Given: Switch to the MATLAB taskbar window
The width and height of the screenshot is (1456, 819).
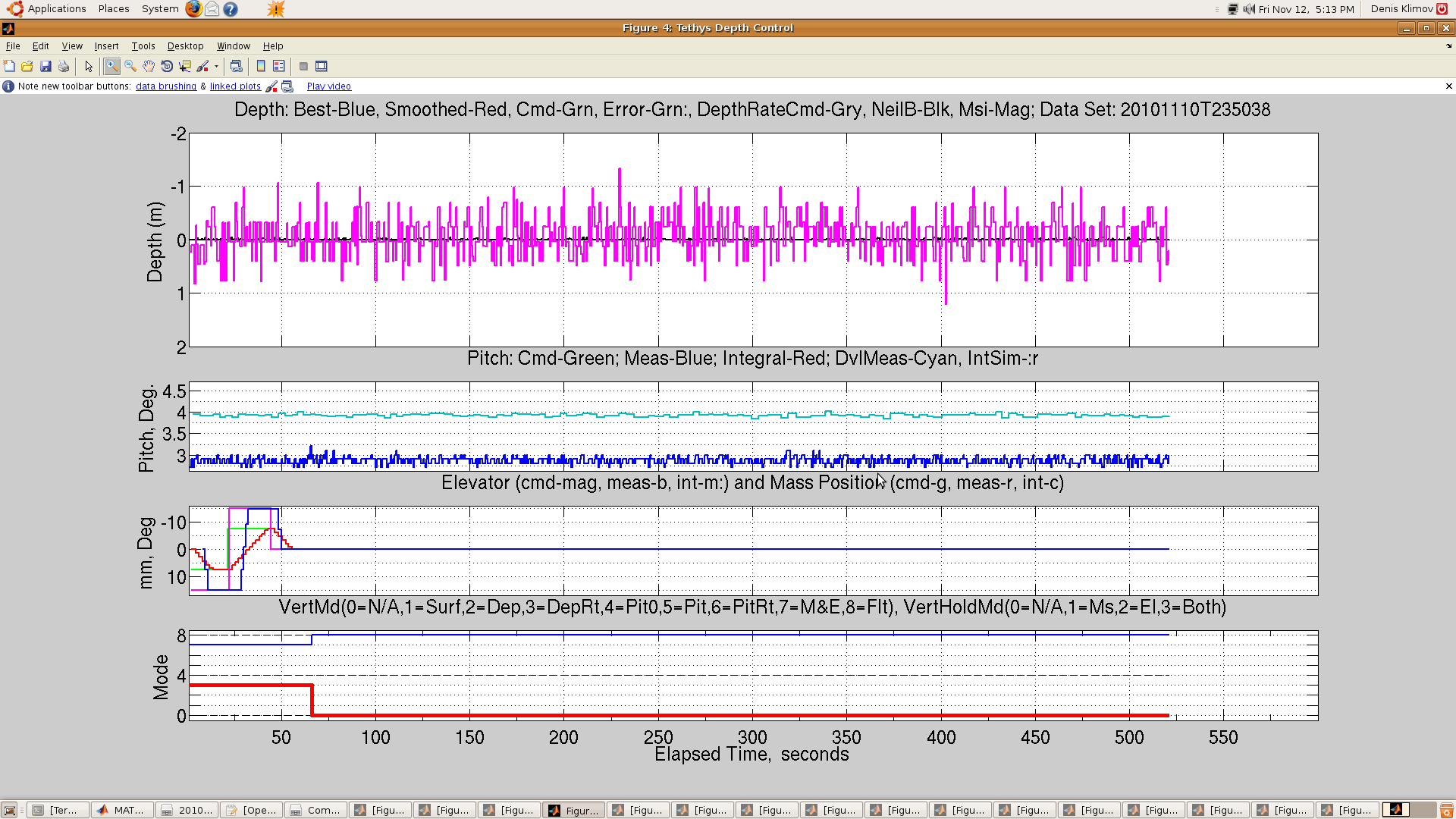Looking at the screenshot, I should (x=123, y=810).
